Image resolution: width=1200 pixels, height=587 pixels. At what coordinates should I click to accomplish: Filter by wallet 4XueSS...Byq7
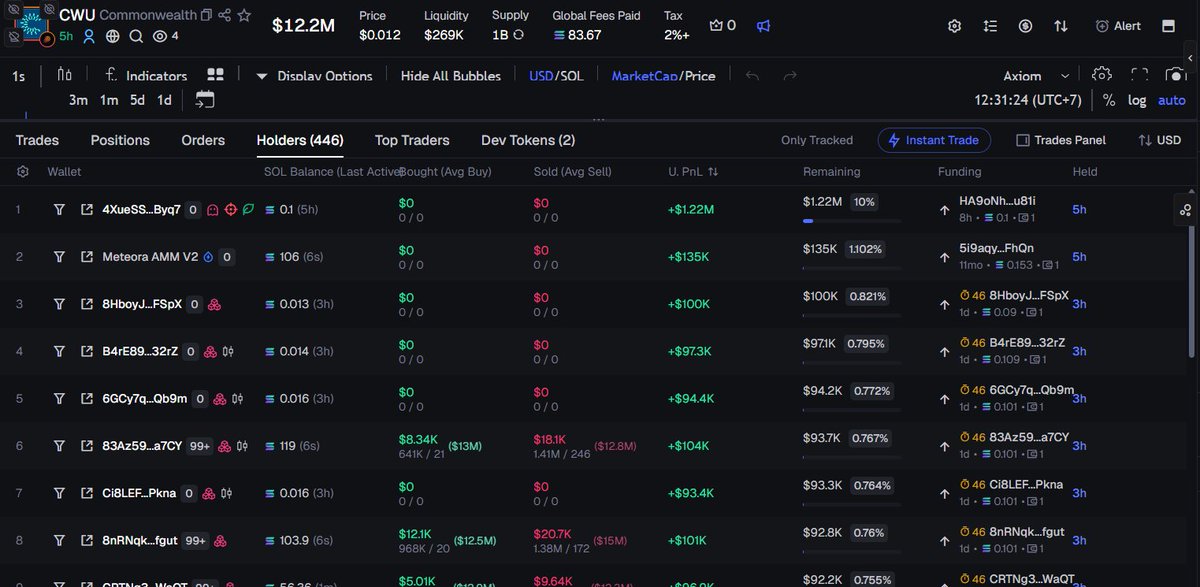[59, 210]
